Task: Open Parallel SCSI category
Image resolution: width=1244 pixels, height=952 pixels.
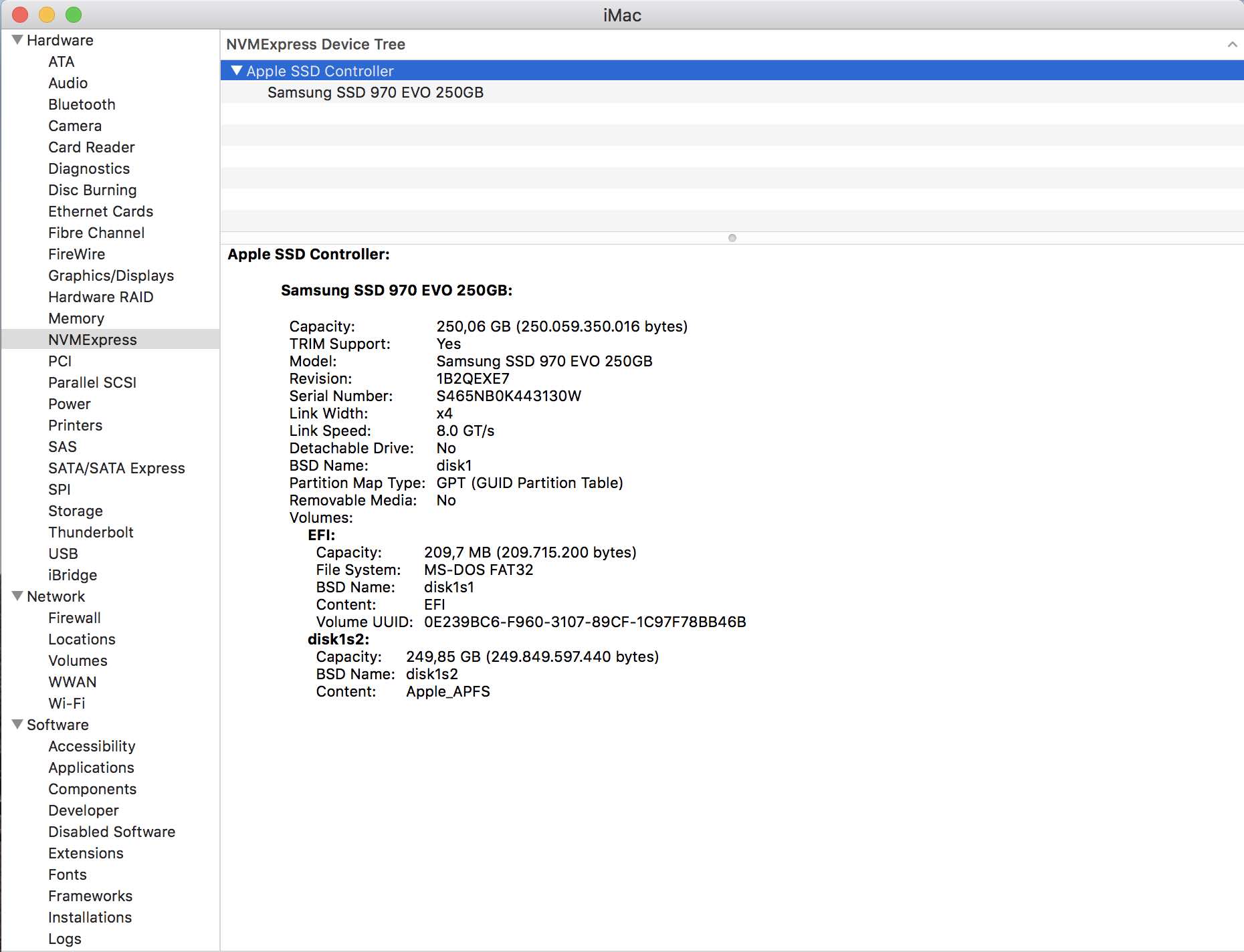Action: [92, 382]
